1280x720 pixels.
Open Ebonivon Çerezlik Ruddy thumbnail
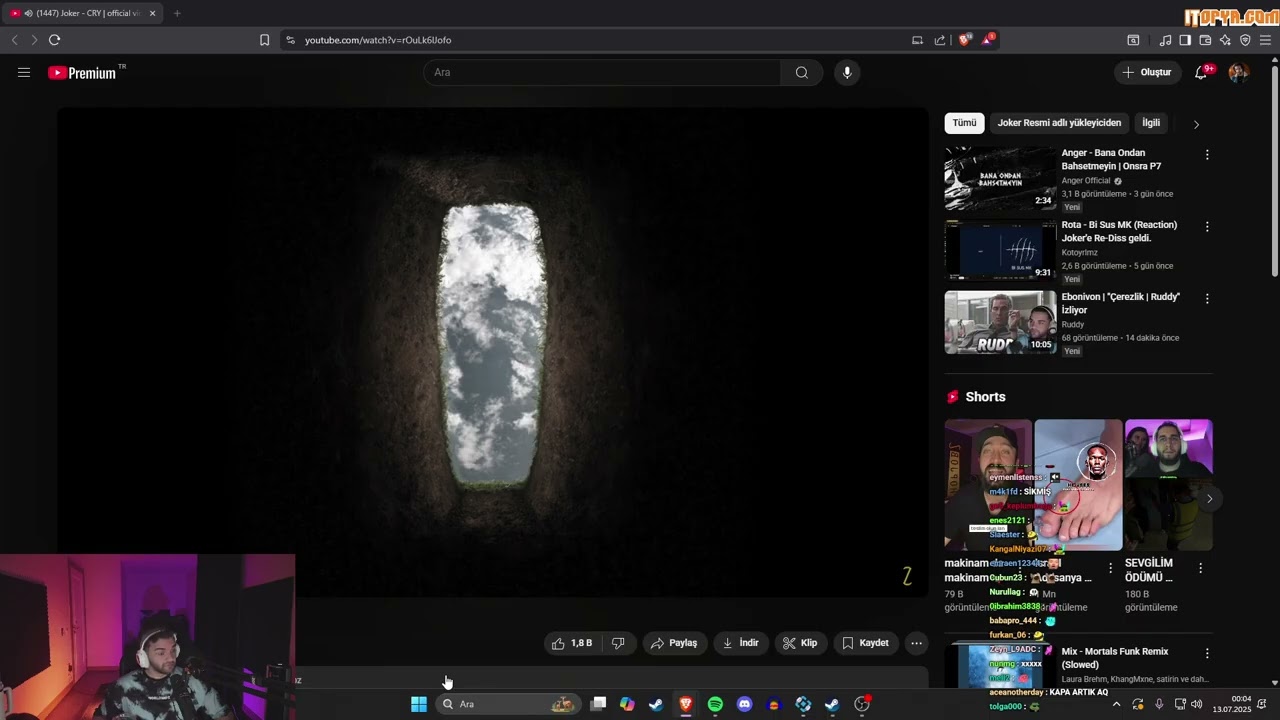click(x=1000, y=322)
